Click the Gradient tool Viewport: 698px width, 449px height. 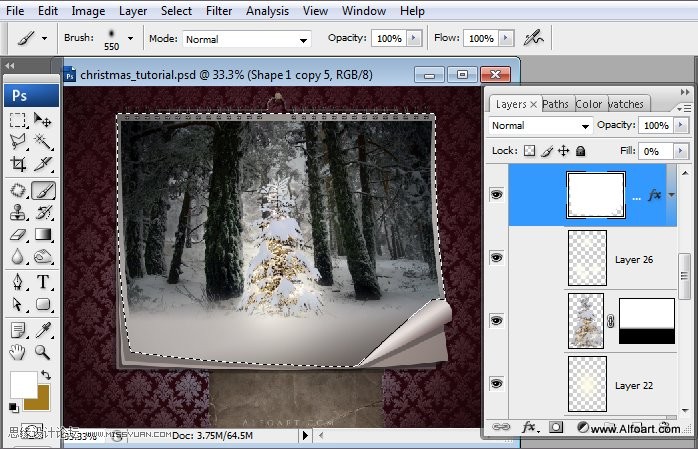coord(43,235)
